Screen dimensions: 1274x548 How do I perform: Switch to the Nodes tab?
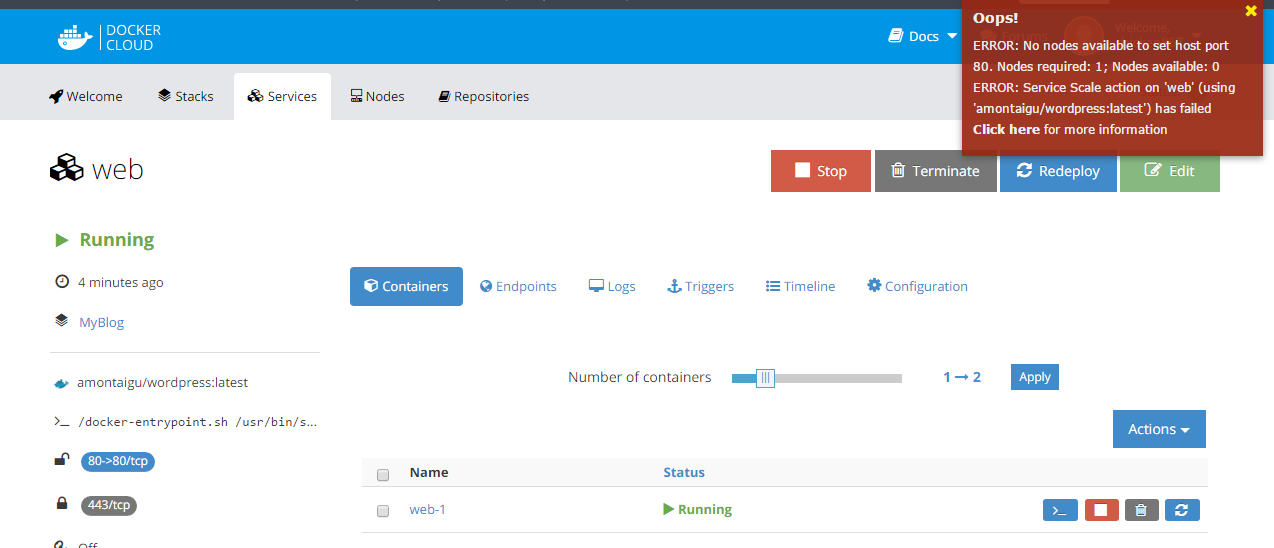tap(377, 96)
